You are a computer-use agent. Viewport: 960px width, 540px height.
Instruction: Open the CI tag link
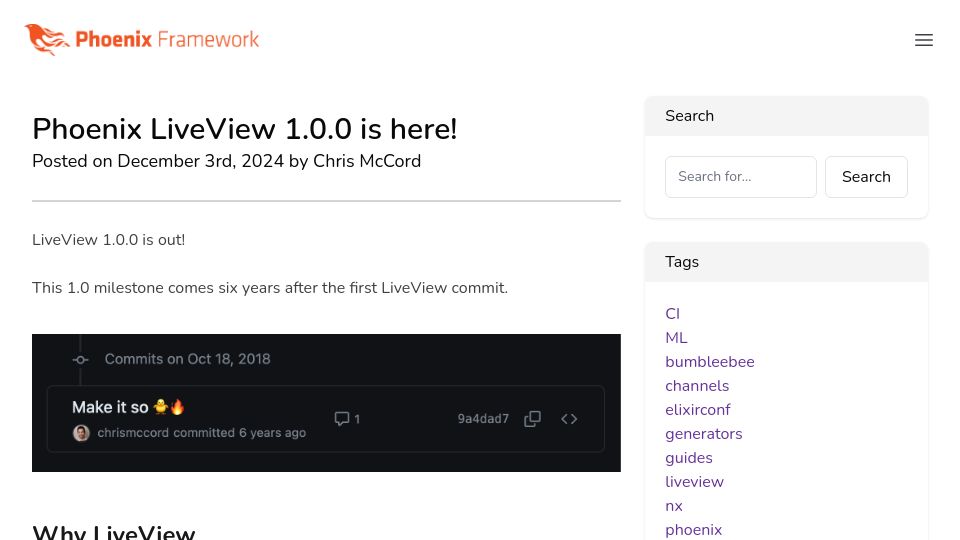[672, 314]
